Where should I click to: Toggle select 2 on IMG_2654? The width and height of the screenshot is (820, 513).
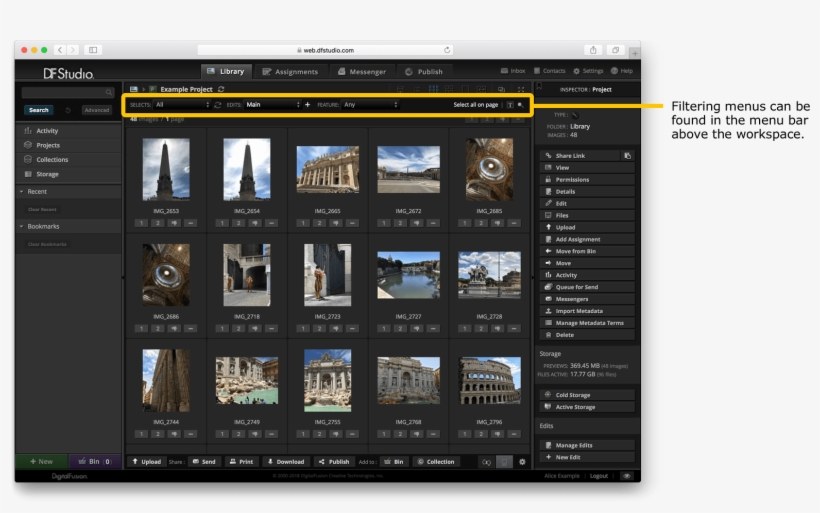click(238, 223)
